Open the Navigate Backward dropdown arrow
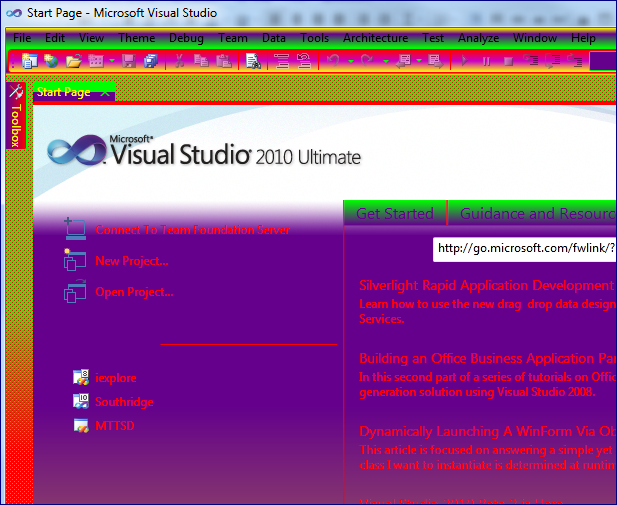Screen dimensions: 617x505 tap(419, 61)
